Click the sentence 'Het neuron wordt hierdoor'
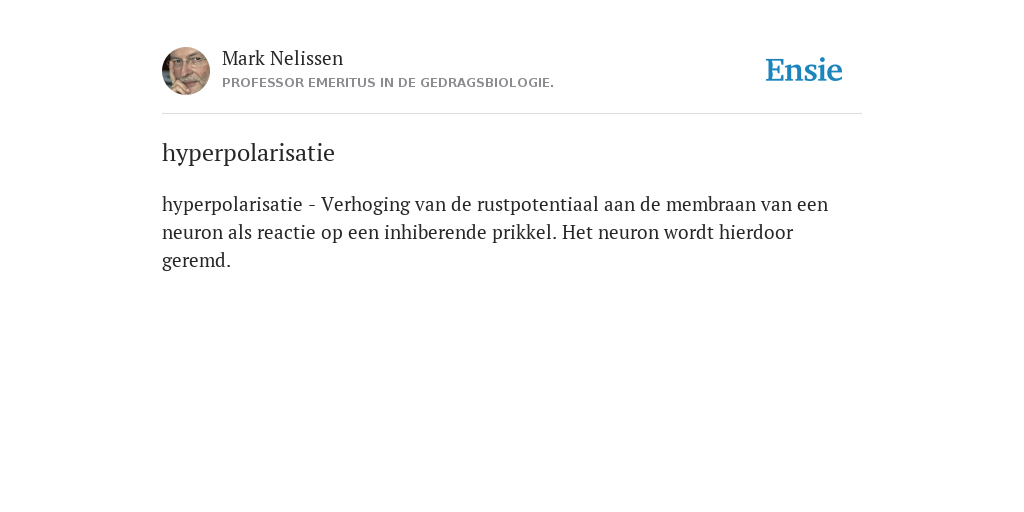This screenshot has width=1024, height=512. click(677, 232)
